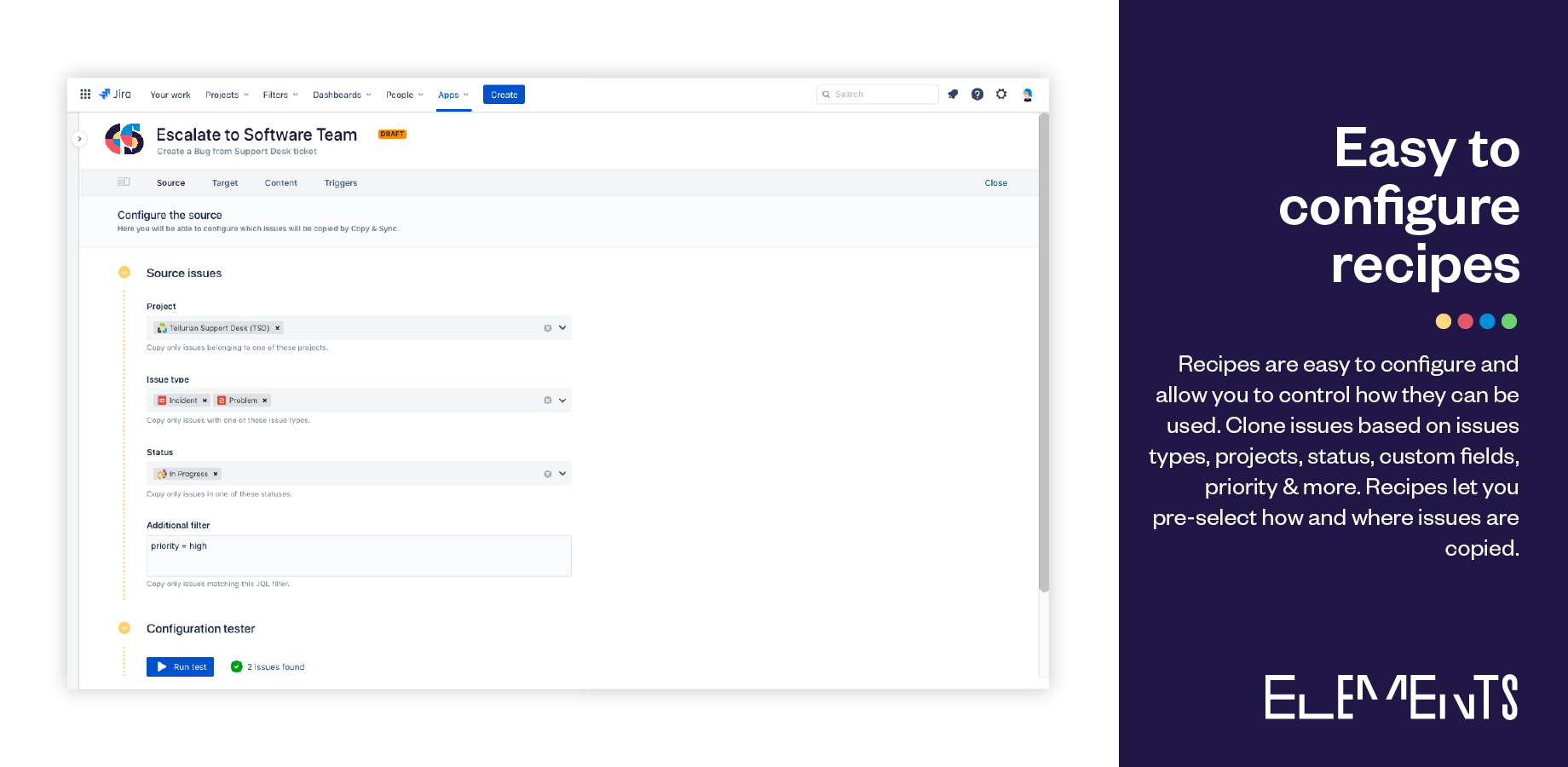Clear all selections in Project field
The height and width of the screenshot is (767, 1568).
pyautogui.click(x=548, y=328)
